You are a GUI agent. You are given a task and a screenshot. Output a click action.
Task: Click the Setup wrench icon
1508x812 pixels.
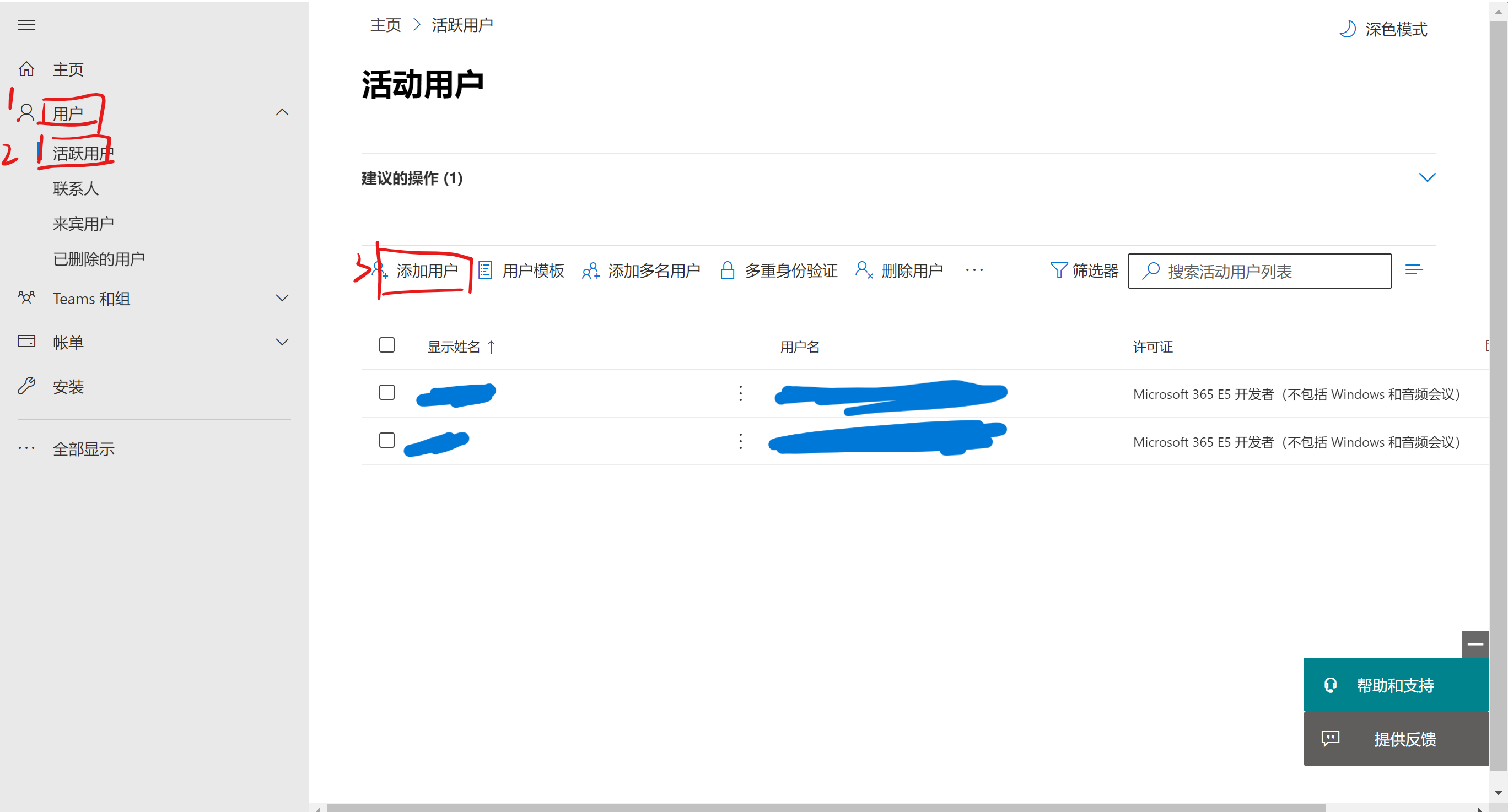(26, 386)
